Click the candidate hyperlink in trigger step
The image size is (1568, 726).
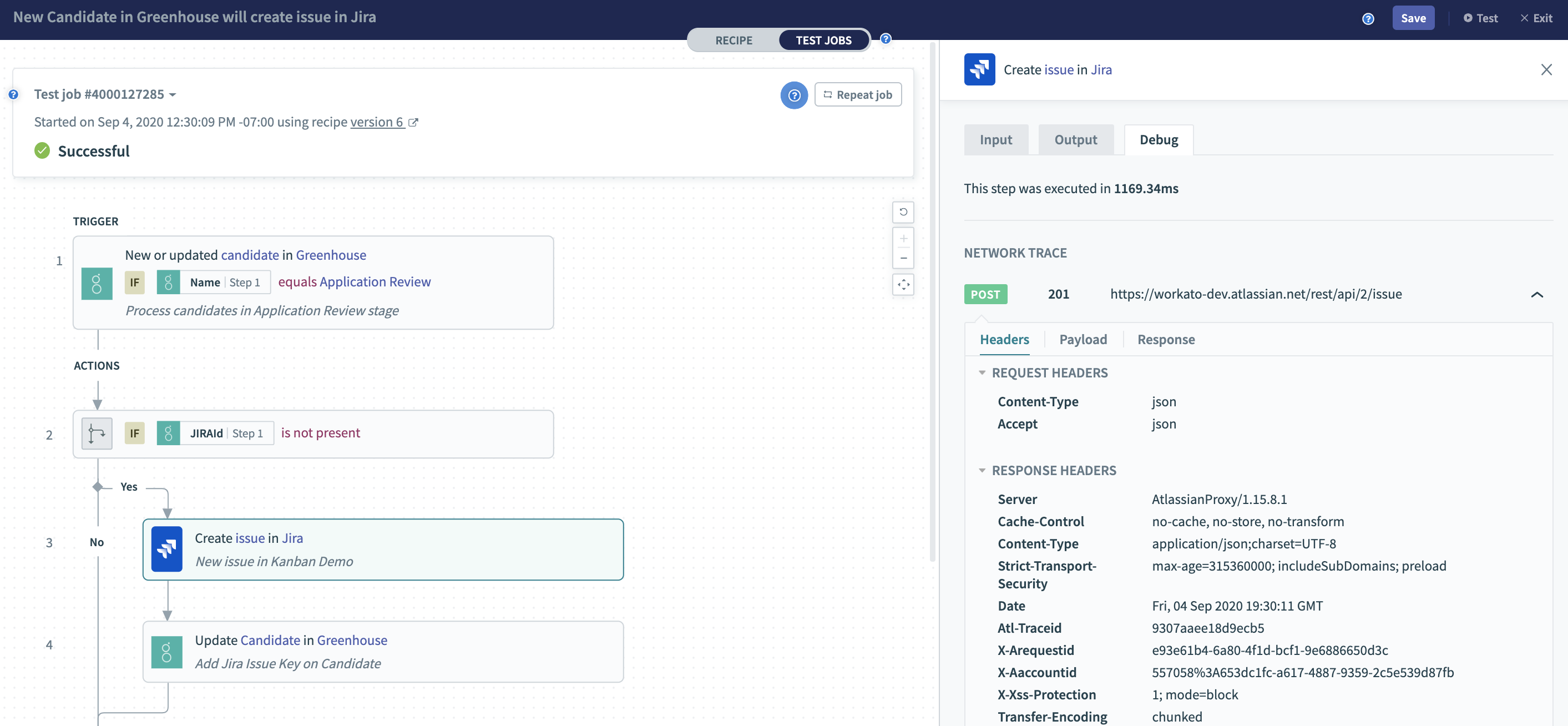249,254
